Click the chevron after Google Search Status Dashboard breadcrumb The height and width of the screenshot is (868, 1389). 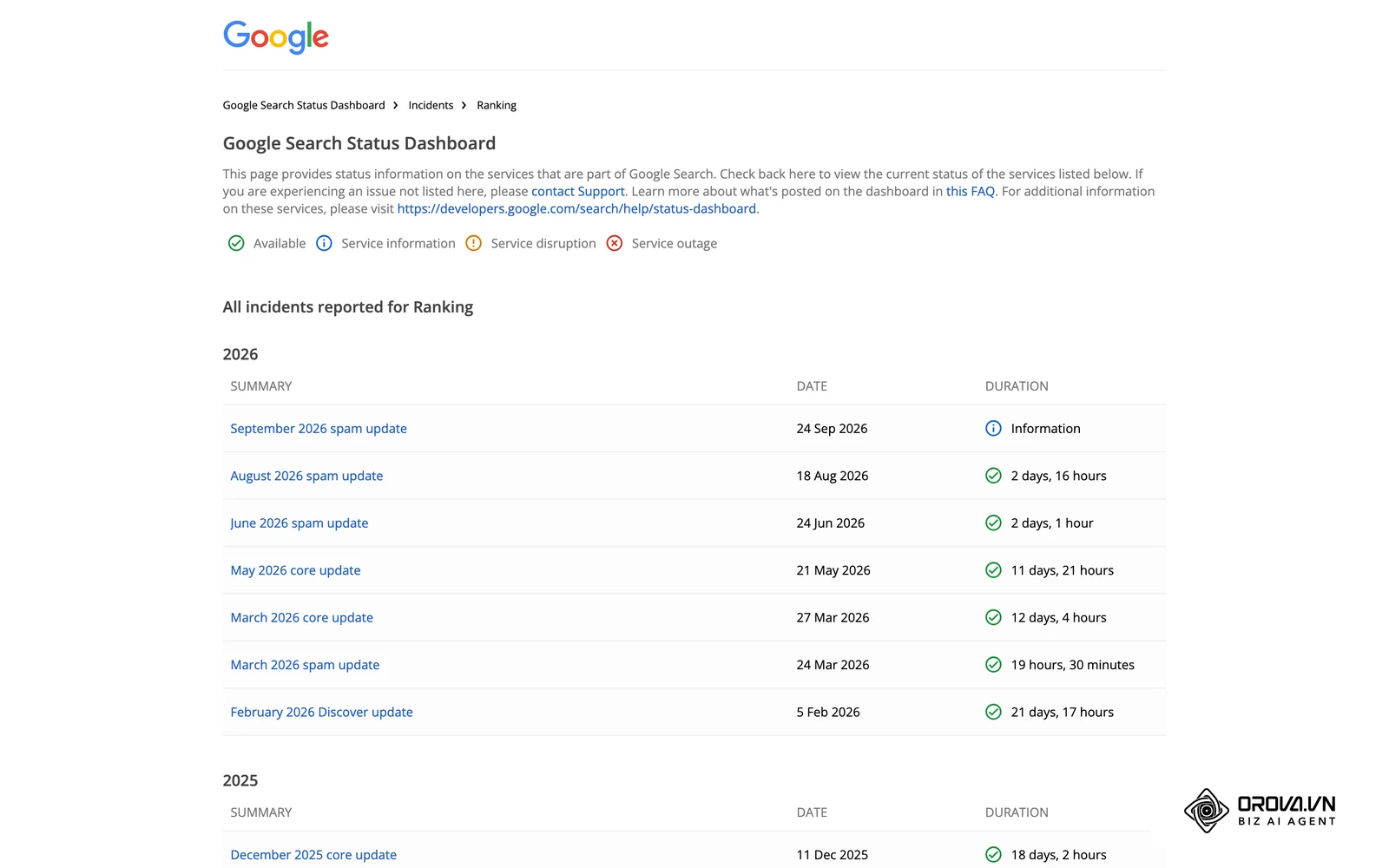pyautogui.click(x=396, y=105)
